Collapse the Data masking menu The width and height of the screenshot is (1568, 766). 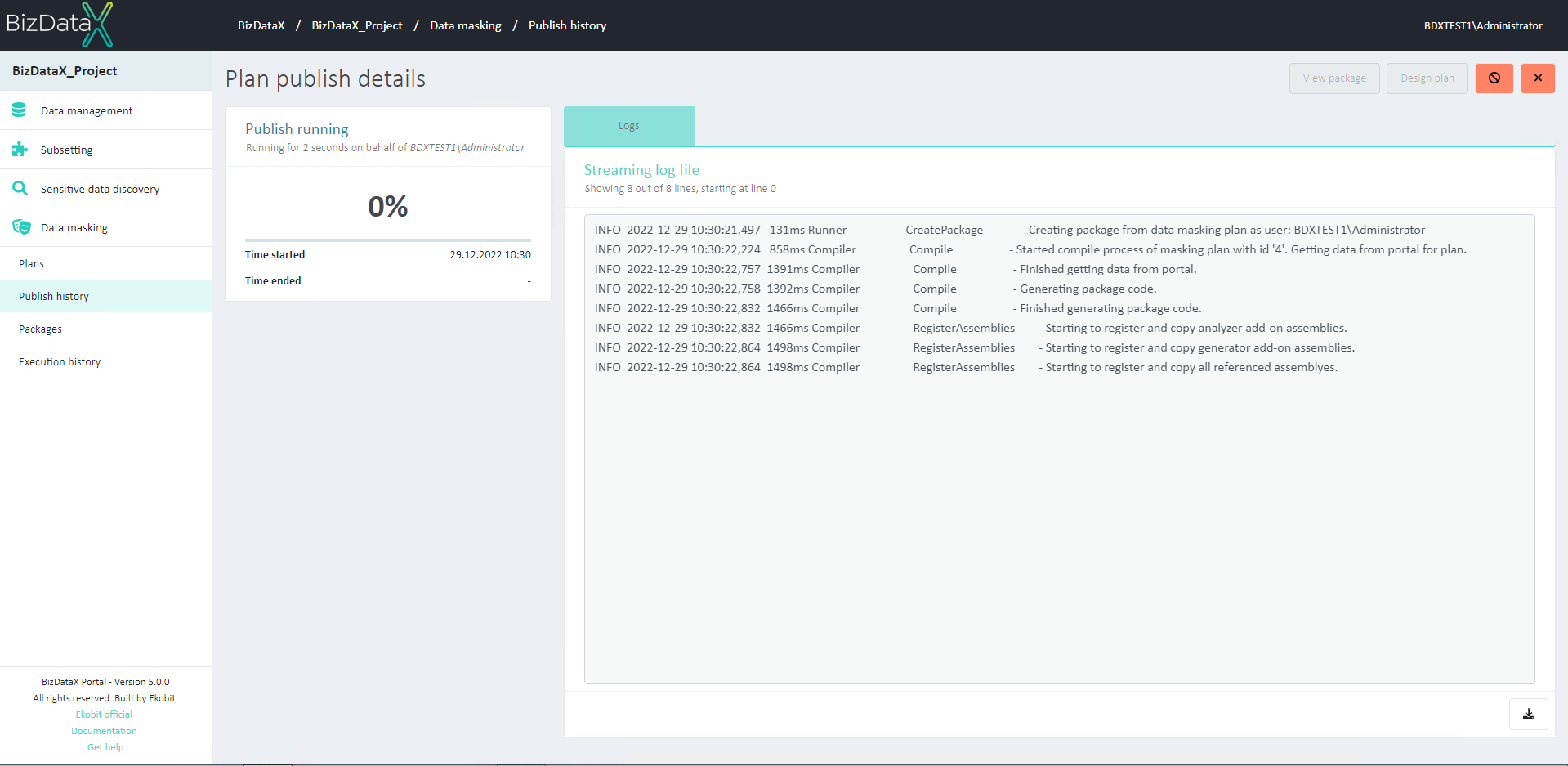click(x=106, y=227)
